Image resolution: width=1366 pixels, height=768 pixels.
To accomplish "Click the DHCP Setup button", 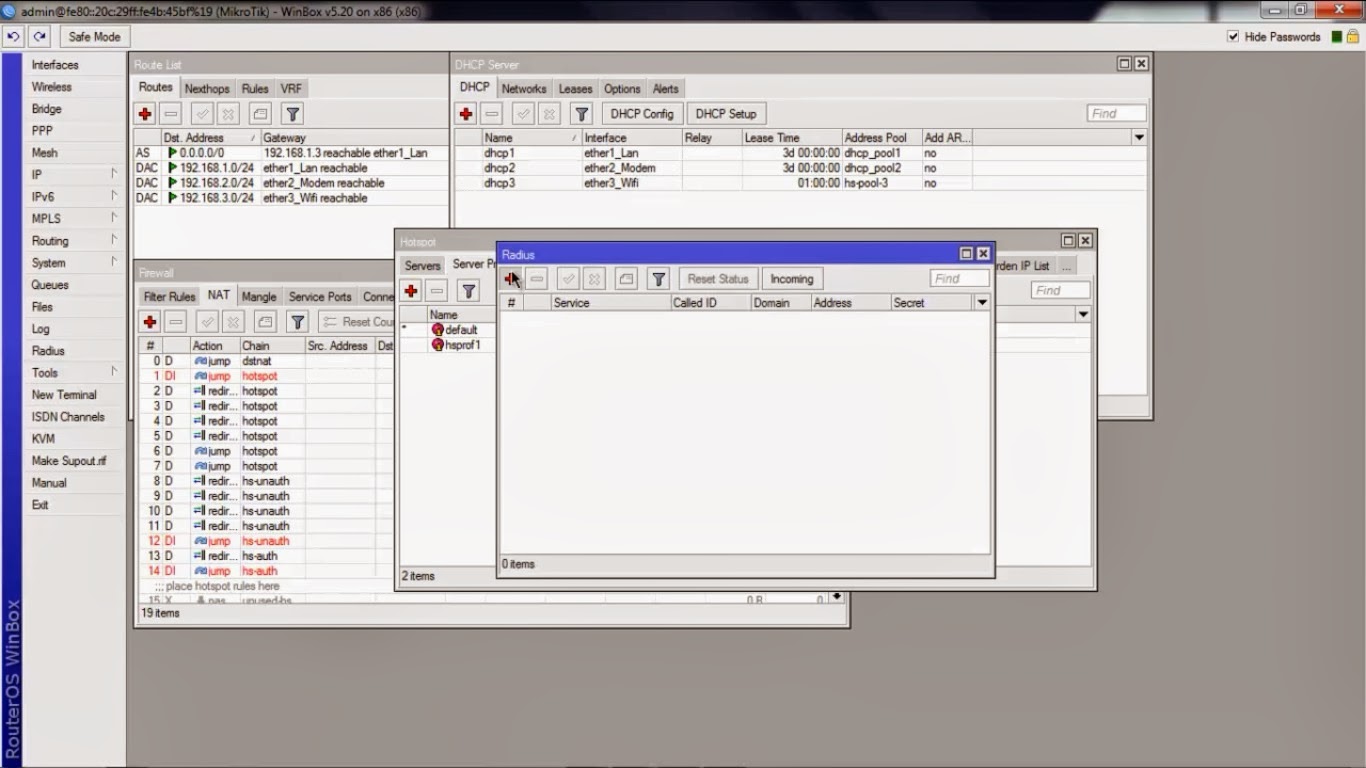I will pyautogui.click(x=726, y=114).
